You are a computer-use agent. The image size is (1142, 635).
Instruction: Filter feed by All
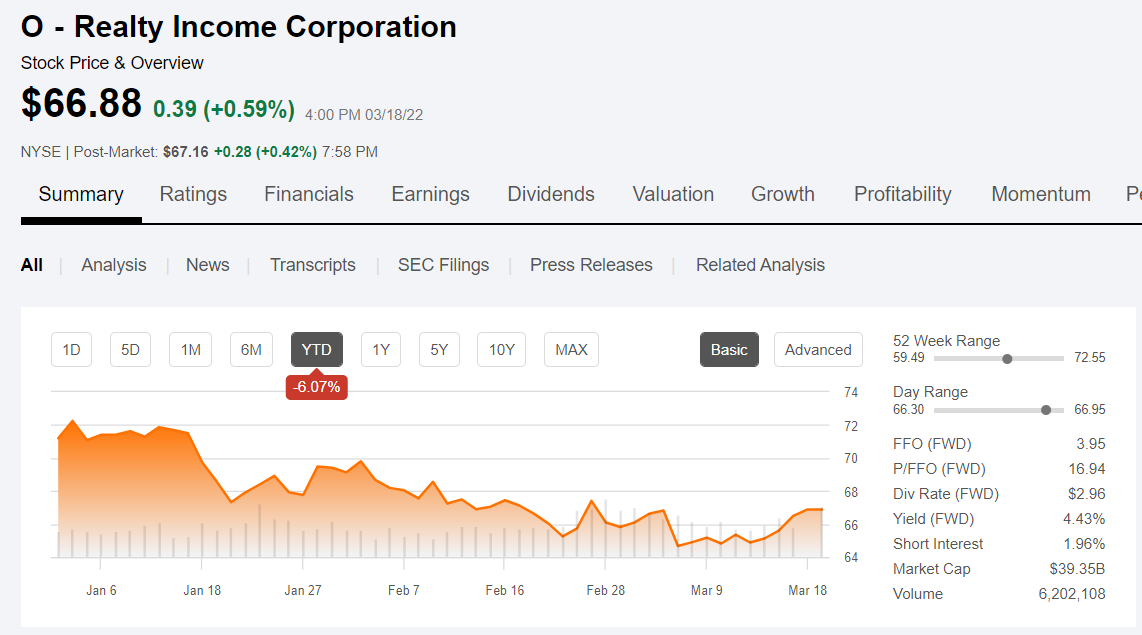pyautogui.click(x=31, y=265)
